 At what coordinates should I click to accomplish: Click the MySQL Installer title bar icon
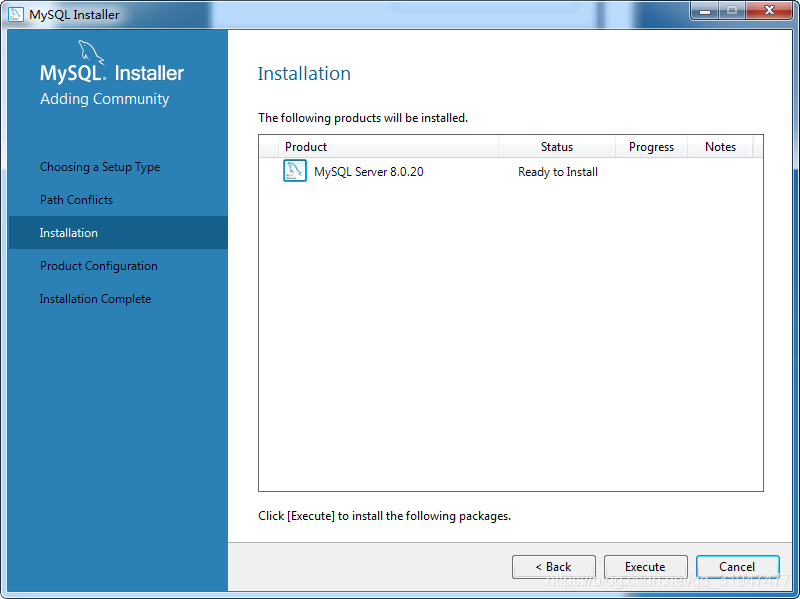click(16, 14)
